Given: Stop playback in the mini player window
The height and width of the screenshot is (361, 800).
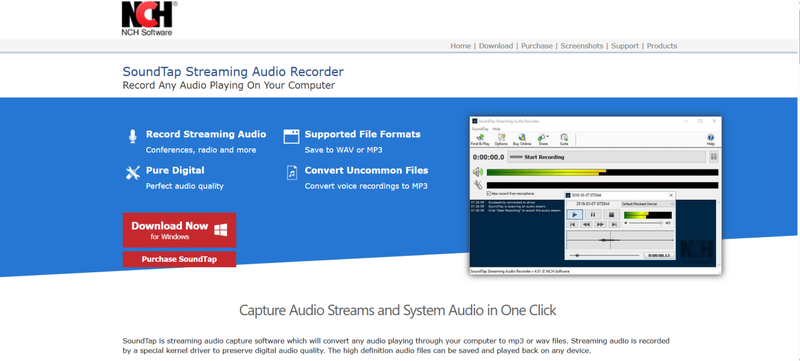Looking at the screenshot, I should (x=611, y=215).
